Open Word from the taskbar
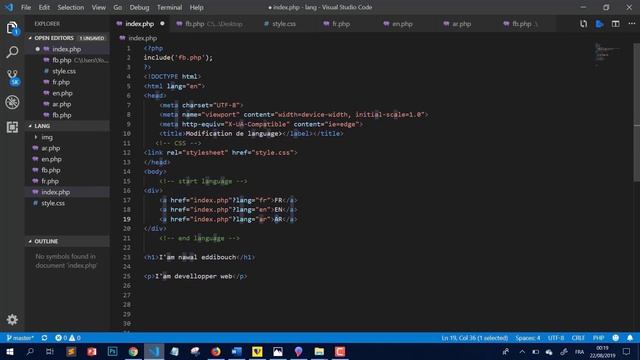This screenshot has height=360, width=640. pyautogui.click(x=236, y=351)
